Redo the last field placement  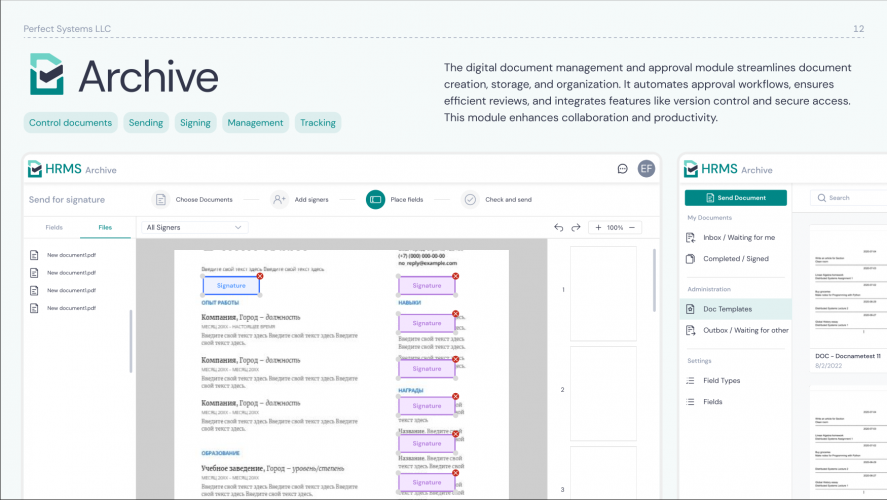(576, 227)
